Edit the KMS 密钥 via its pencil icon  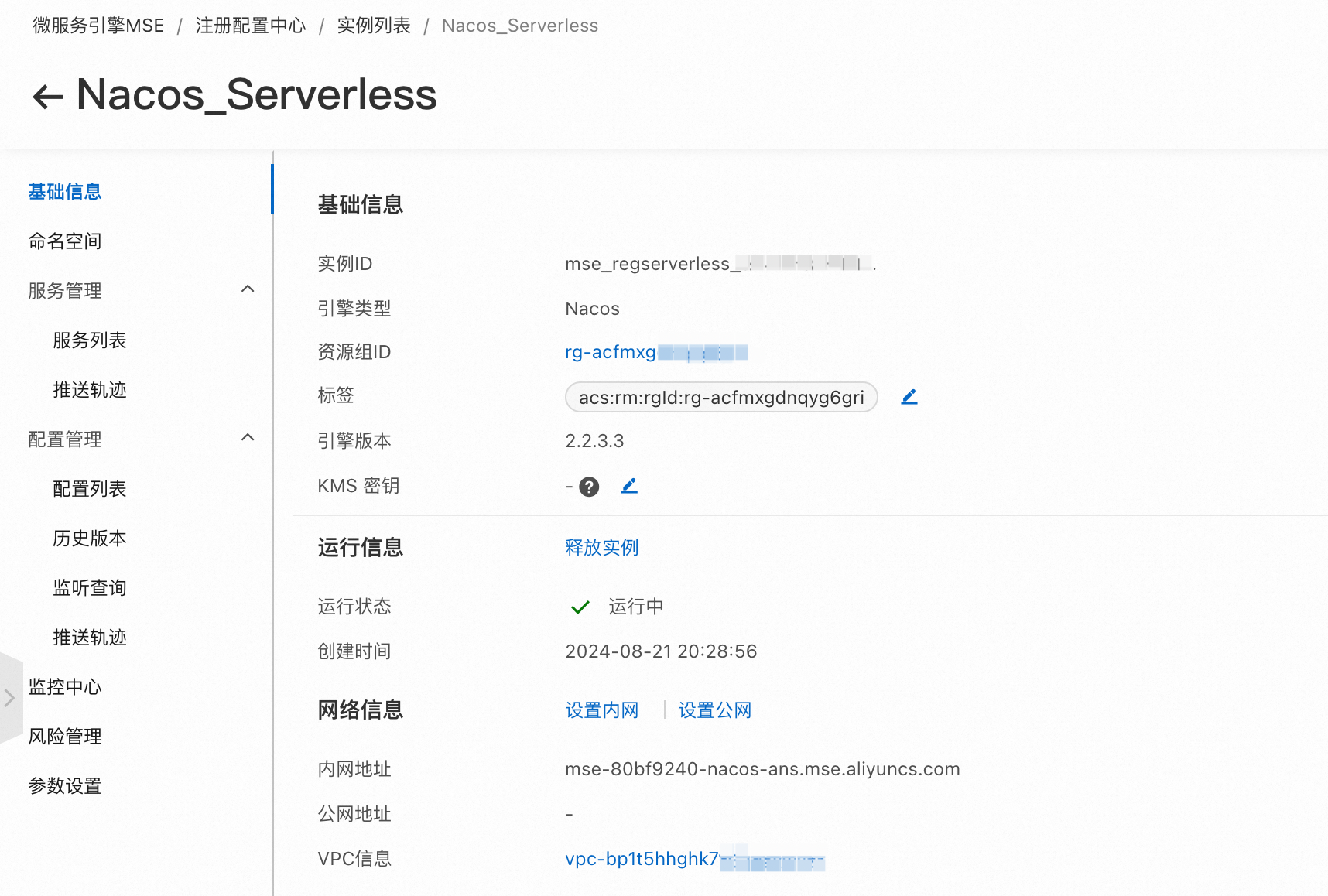(x=629, y=486)
